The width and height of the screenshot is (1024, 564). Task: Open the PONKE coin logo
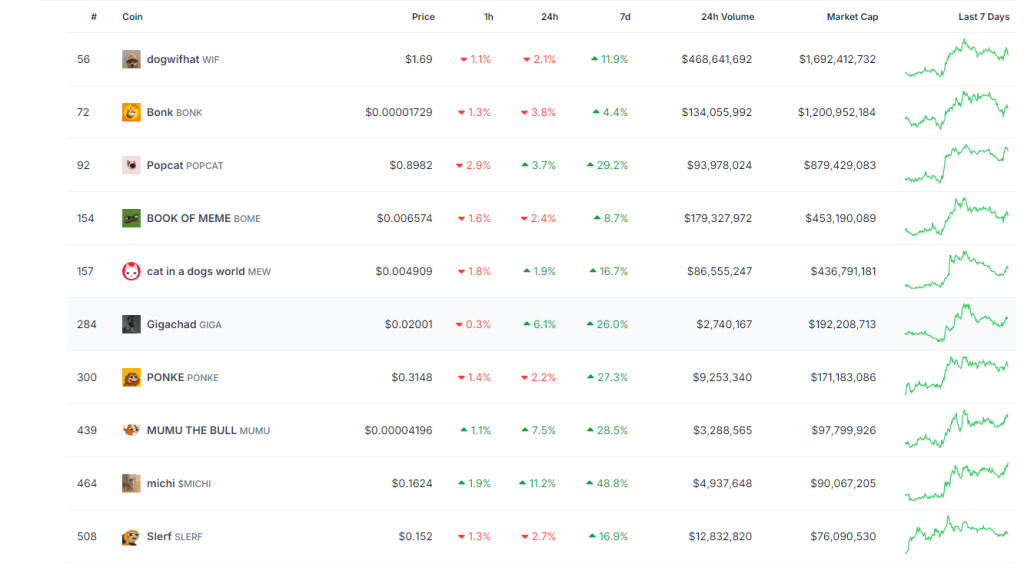click(x=131, y=378)
